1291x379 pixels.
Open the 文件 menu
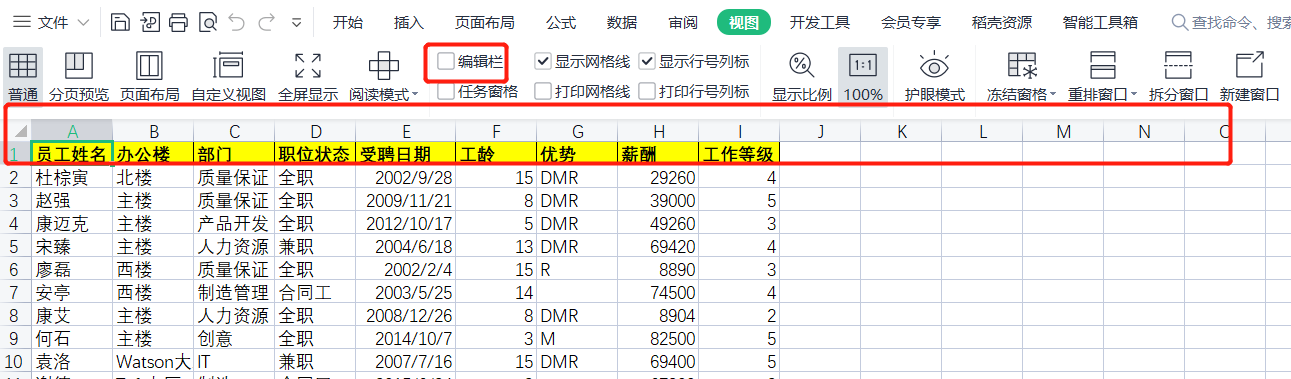52,22
